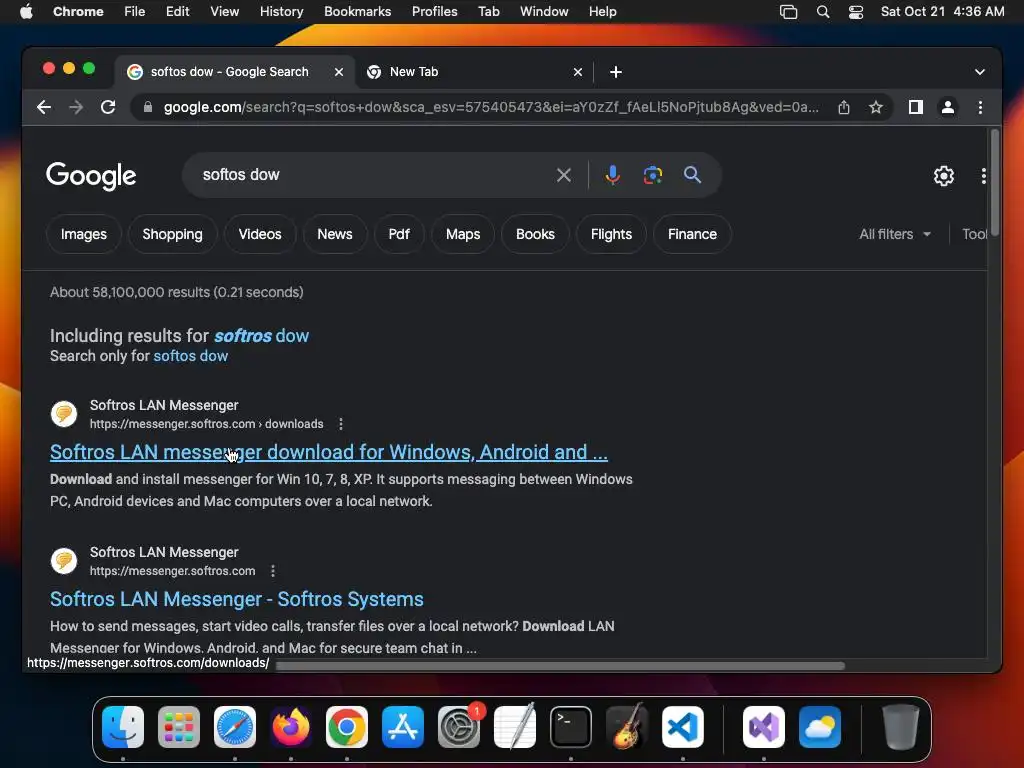The image size is (1024, 768).
Task: Click the forward navigation arrow
Action: coord(76,107)
